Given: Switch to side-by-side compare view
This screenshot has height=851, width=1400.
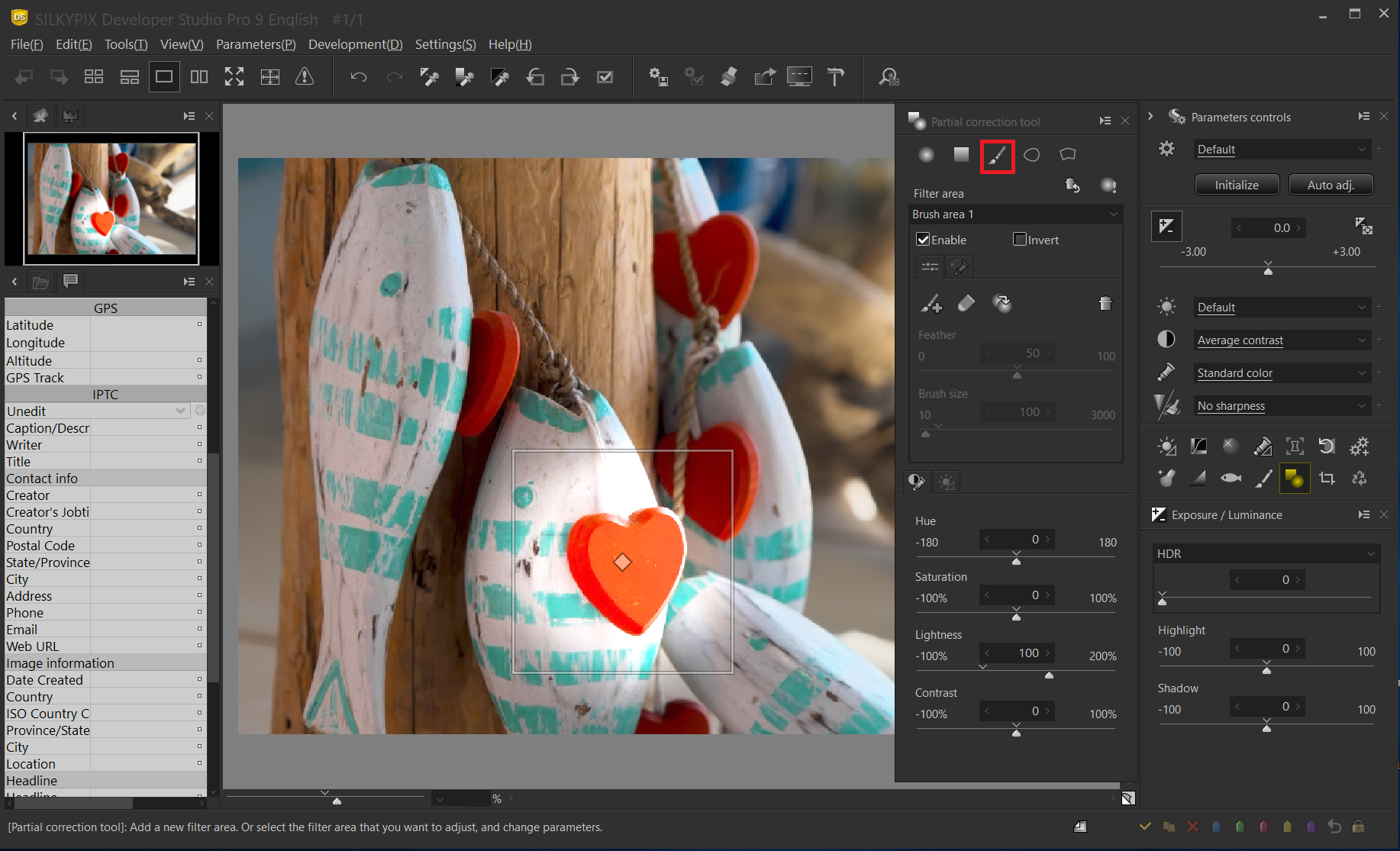Looking at the screenshot, I should tap(199, 77).
